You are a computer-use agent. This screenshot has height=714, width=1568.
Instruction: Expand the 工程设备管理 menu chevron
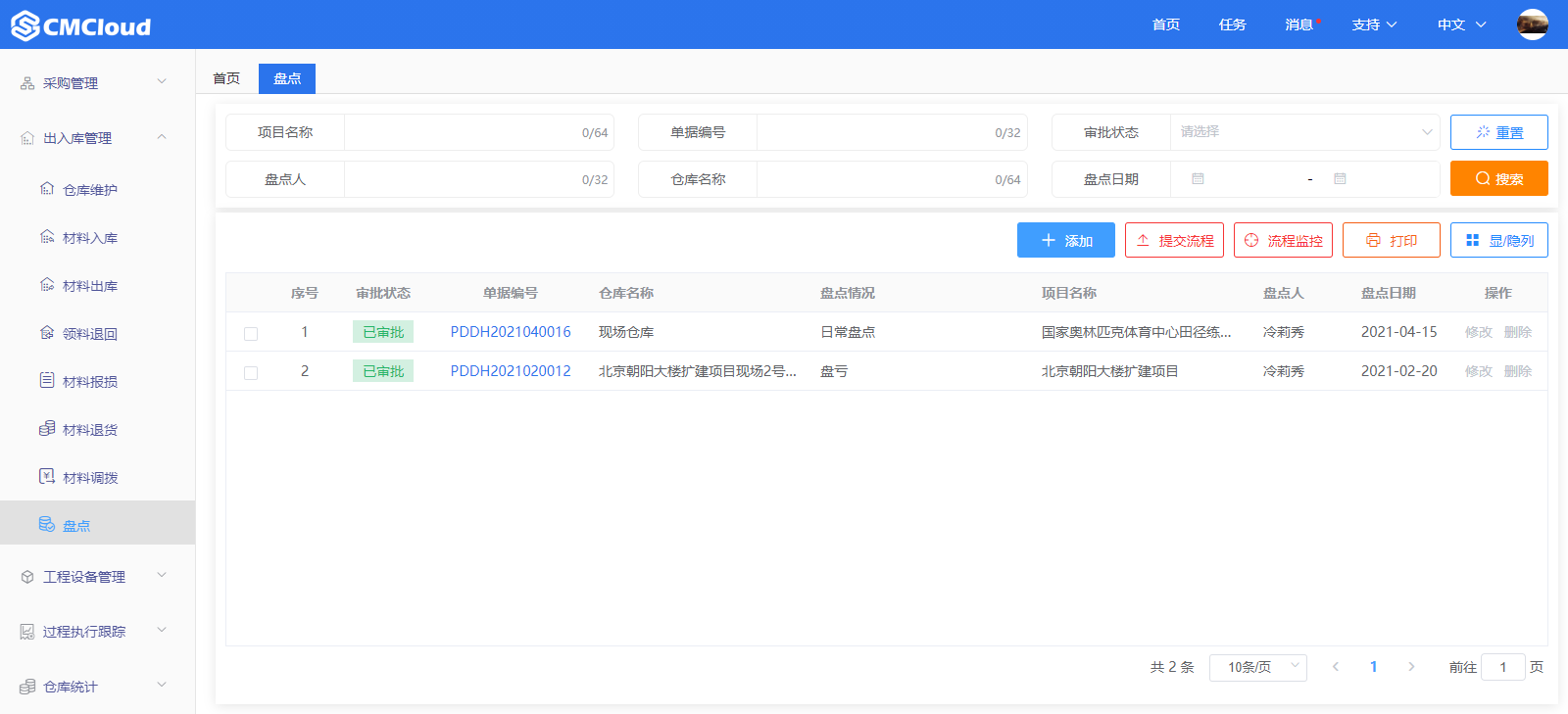click(x=162, y=576)
